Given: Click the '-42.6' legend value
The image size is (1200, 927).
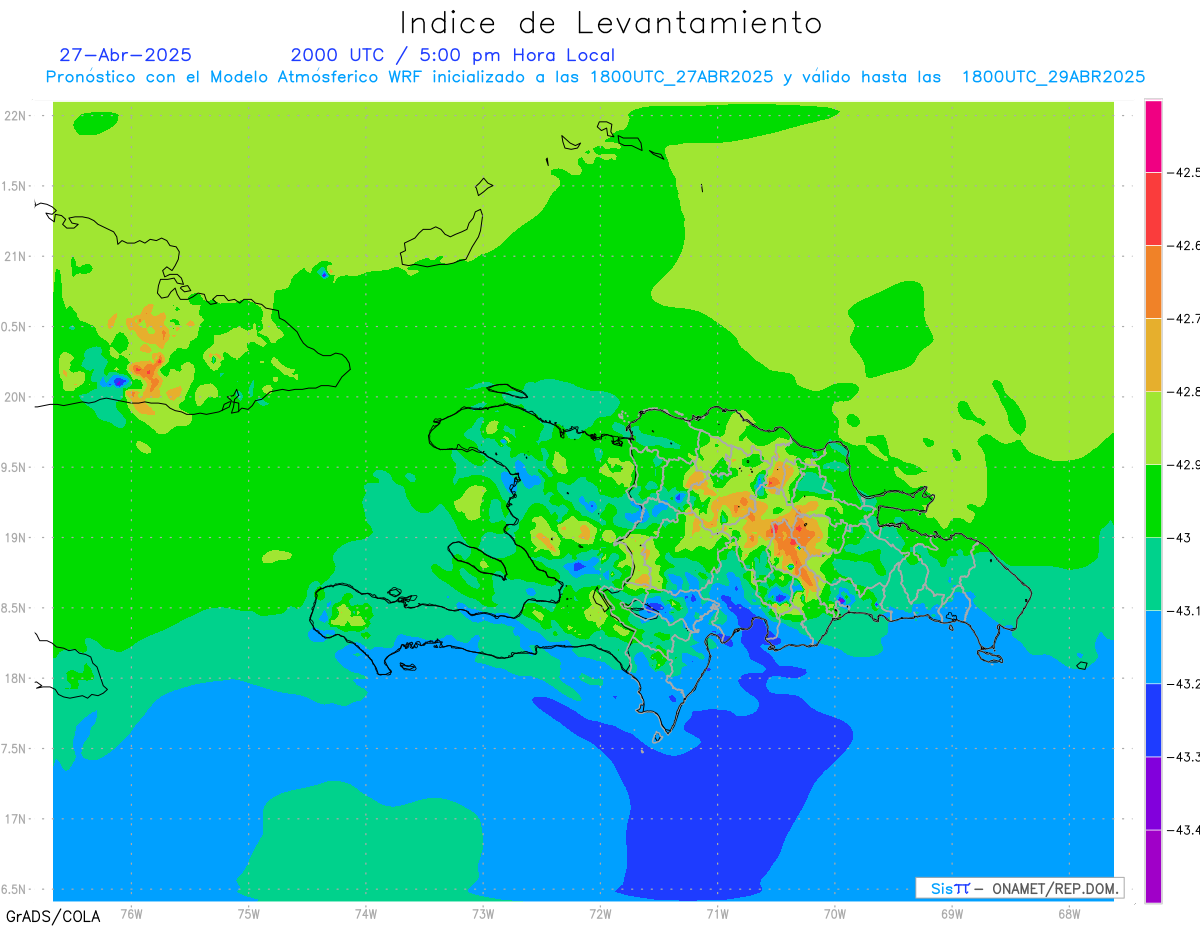Looking at the screenshot, I should tap(1185, 246).
